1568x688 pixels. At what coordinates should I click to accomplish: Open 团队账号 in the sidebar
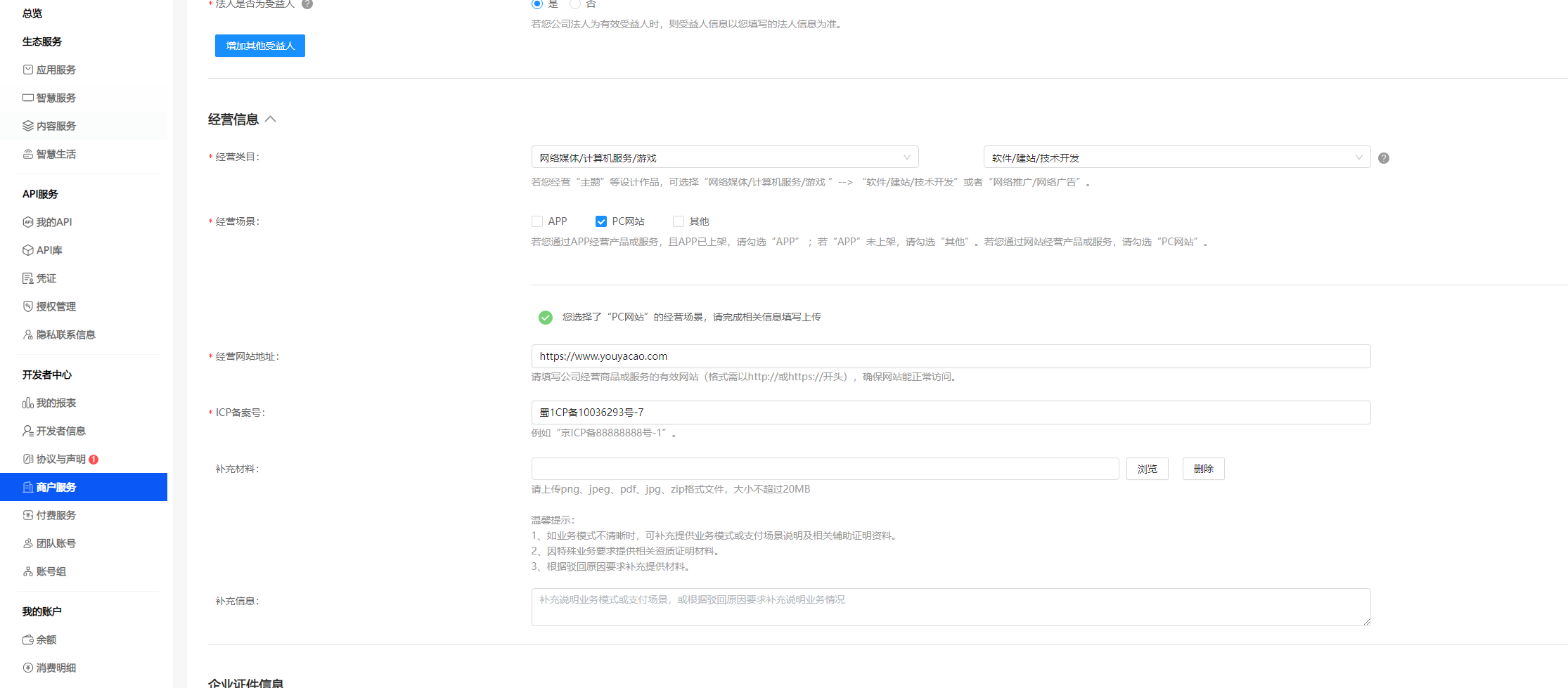(x=84, y=543)
